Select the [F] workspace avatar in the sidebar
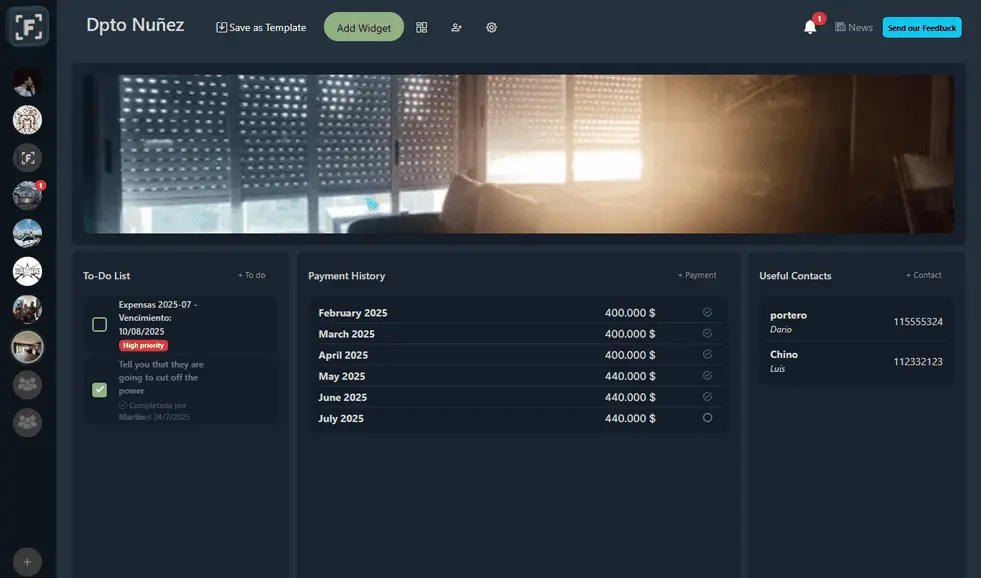Image resolution: width=981 pixels, height=578 pixels. pos(28,158)
